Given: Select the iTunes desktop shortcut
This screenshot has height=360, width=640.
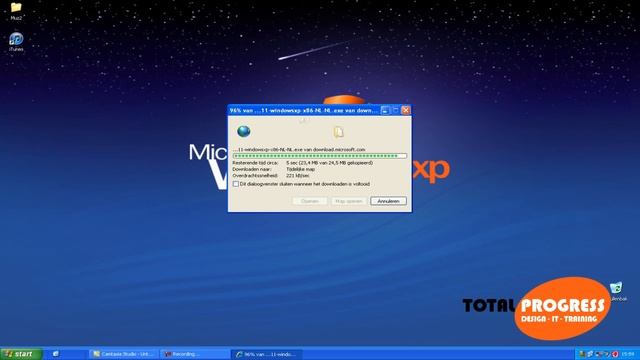Looking at the screenshot, I should (16, 42).
